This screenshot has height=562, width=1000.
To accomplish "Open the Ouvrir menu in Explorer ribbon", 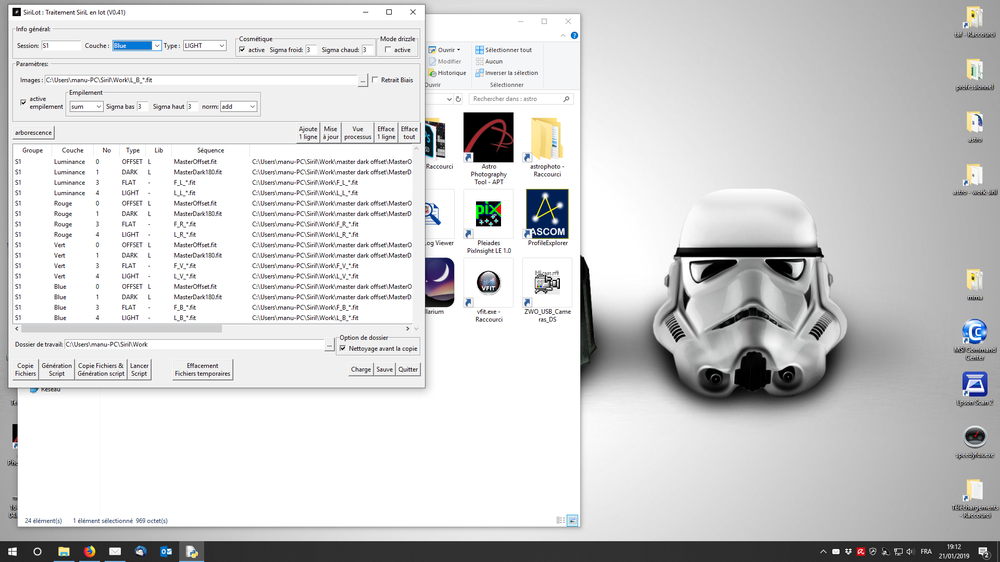I will 445,50.
